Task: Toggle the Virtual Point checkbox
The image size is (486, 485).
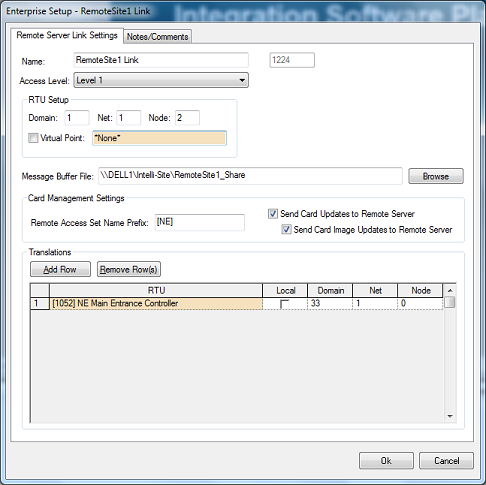Action: (33, 138)
